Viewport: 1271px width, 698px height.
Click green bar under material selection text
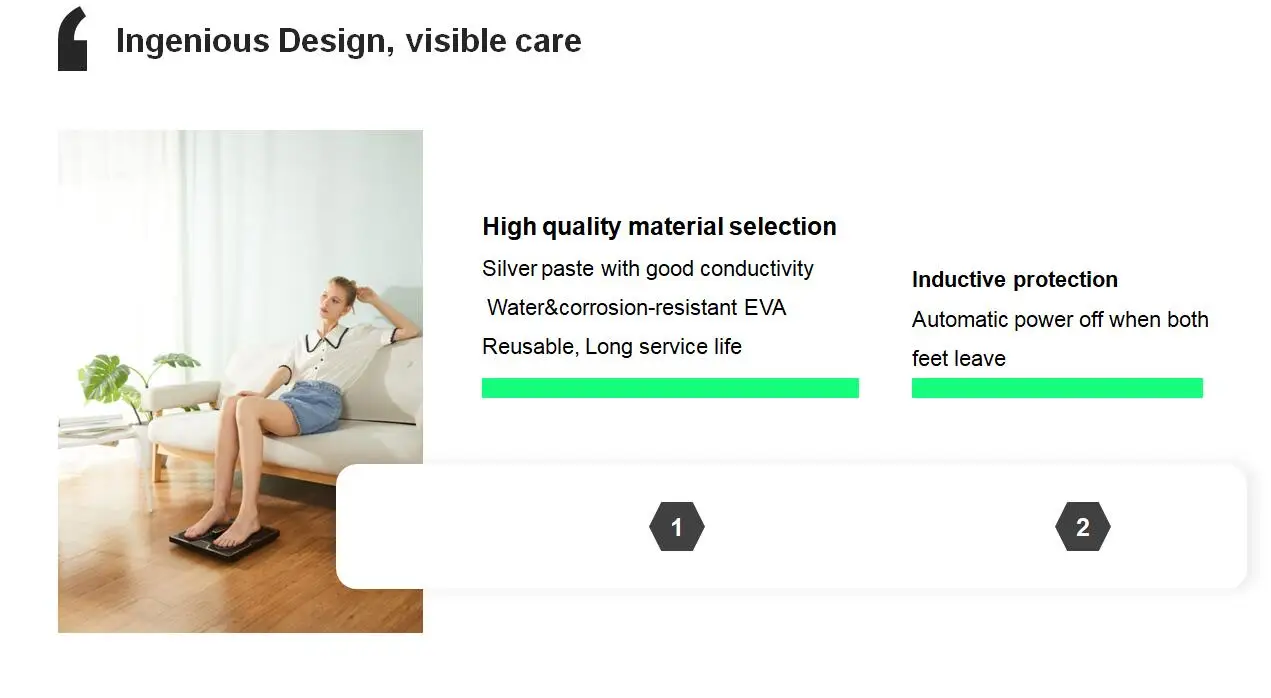coord(670,388)
